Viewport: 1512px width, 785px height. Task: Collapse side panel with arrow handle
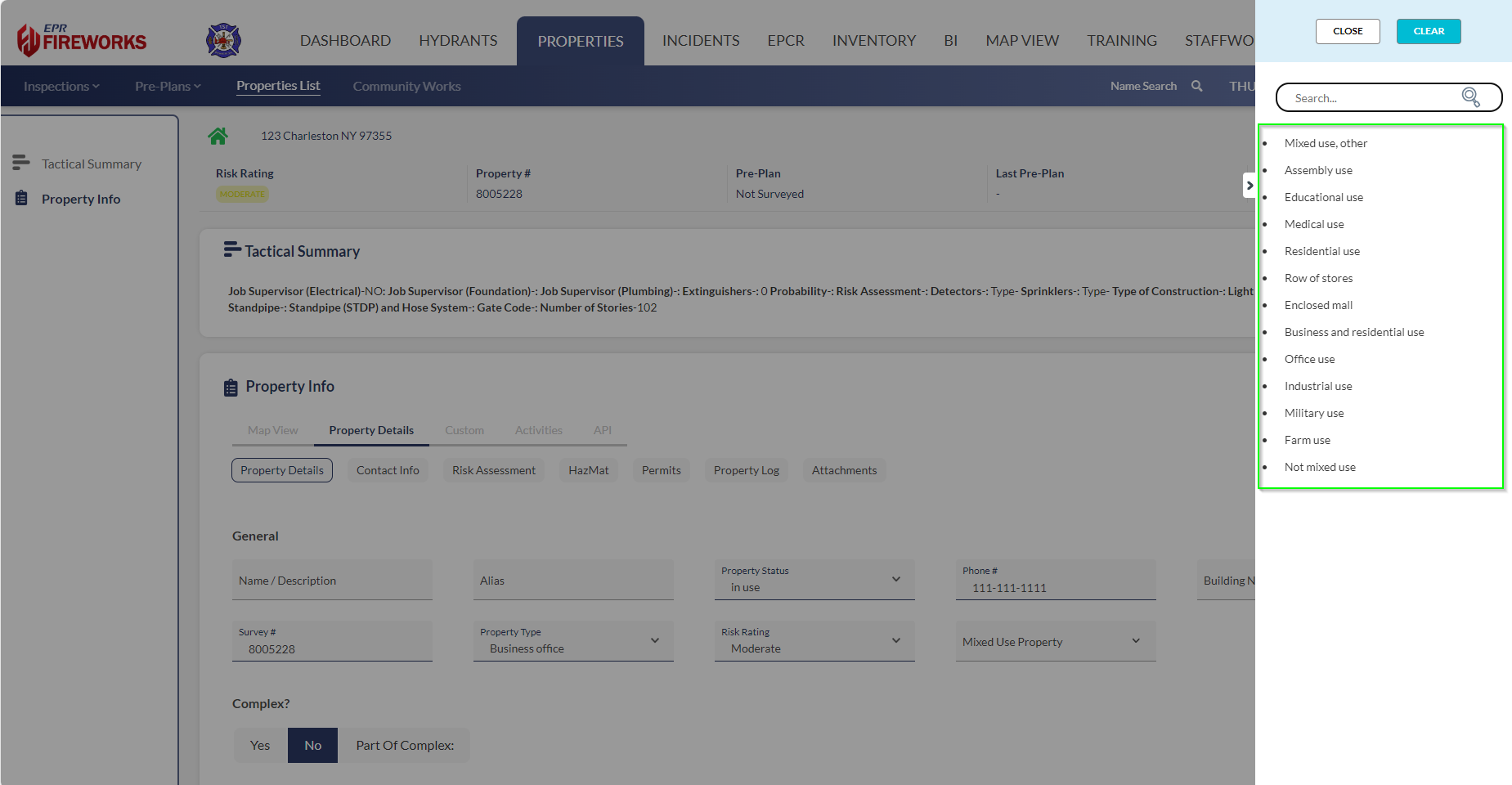[1249, 186]
